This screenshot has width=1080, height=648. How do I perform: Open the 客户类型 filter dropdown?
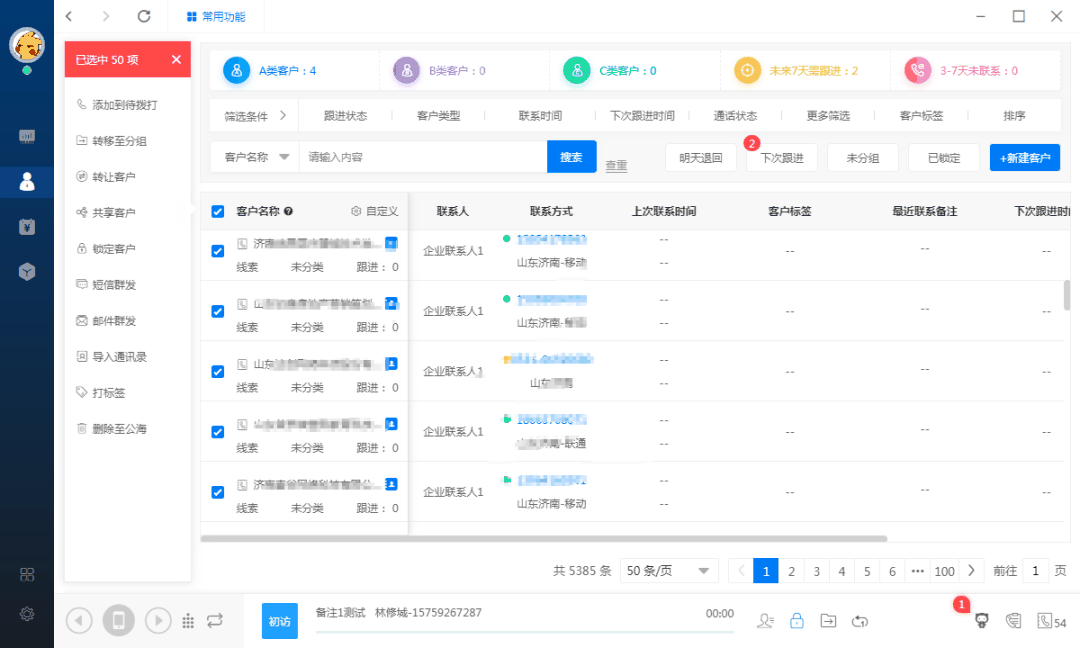tap(438, 116)
